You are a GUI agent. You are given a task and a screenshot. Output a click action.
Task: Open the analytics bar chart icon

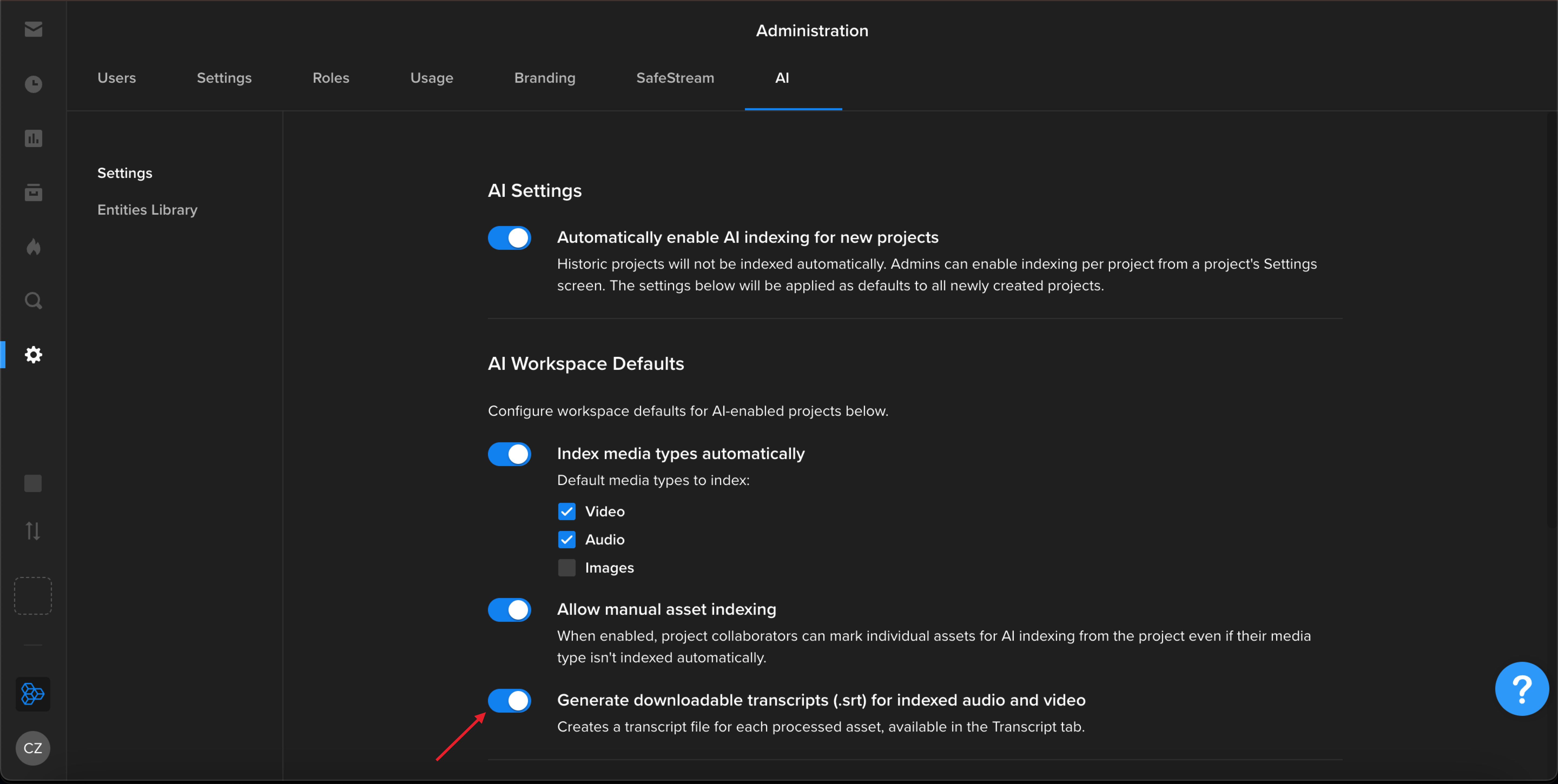(33, 138)
